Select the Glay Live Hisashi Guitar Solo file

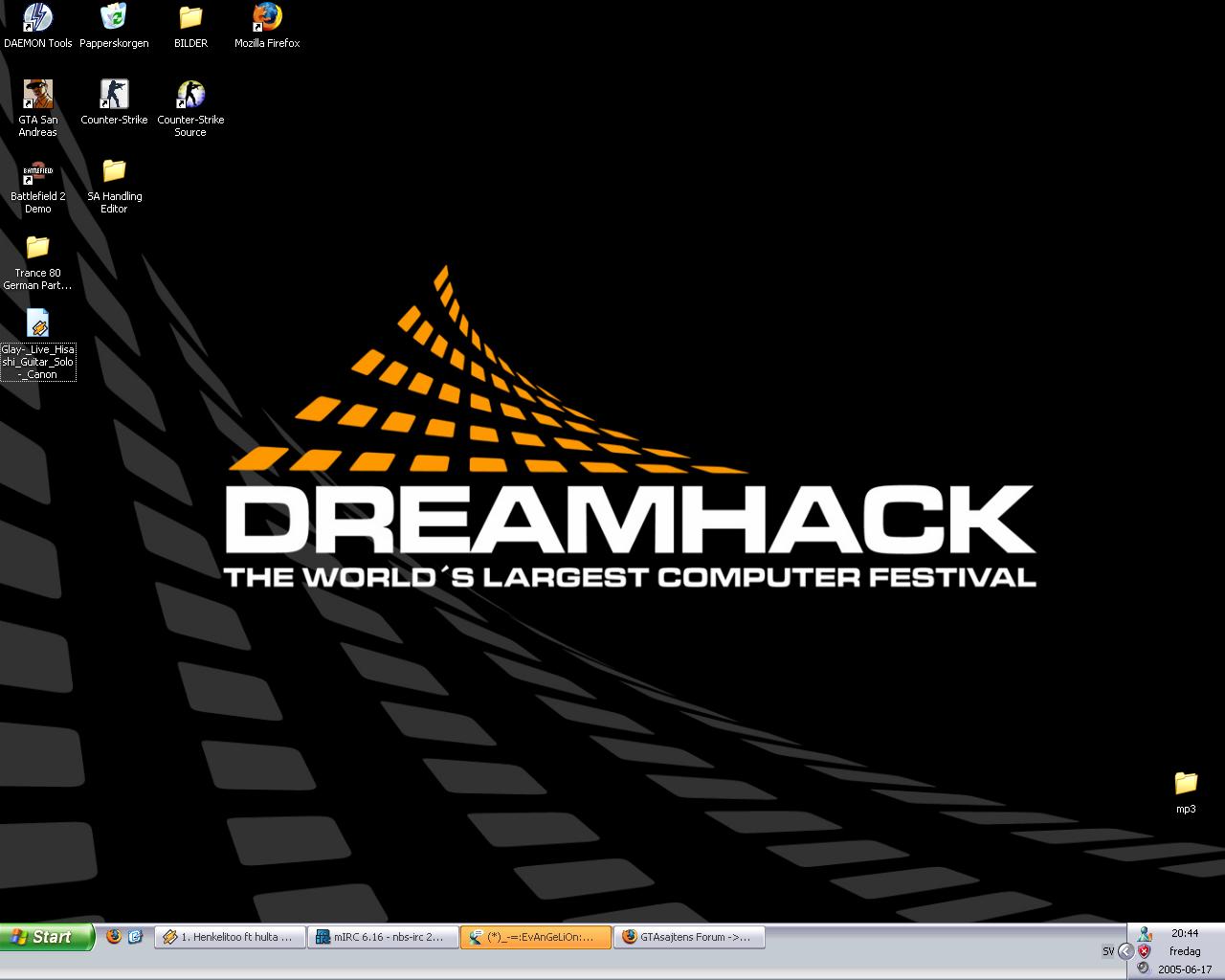tap(38, 345)
